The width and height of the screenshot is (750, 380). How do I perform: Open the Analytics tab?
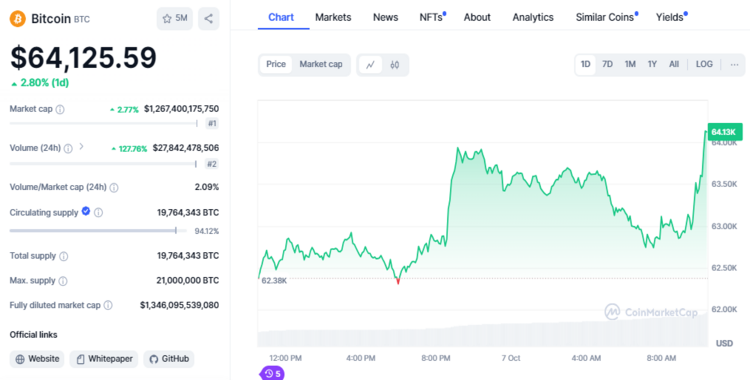coord(533,17)
